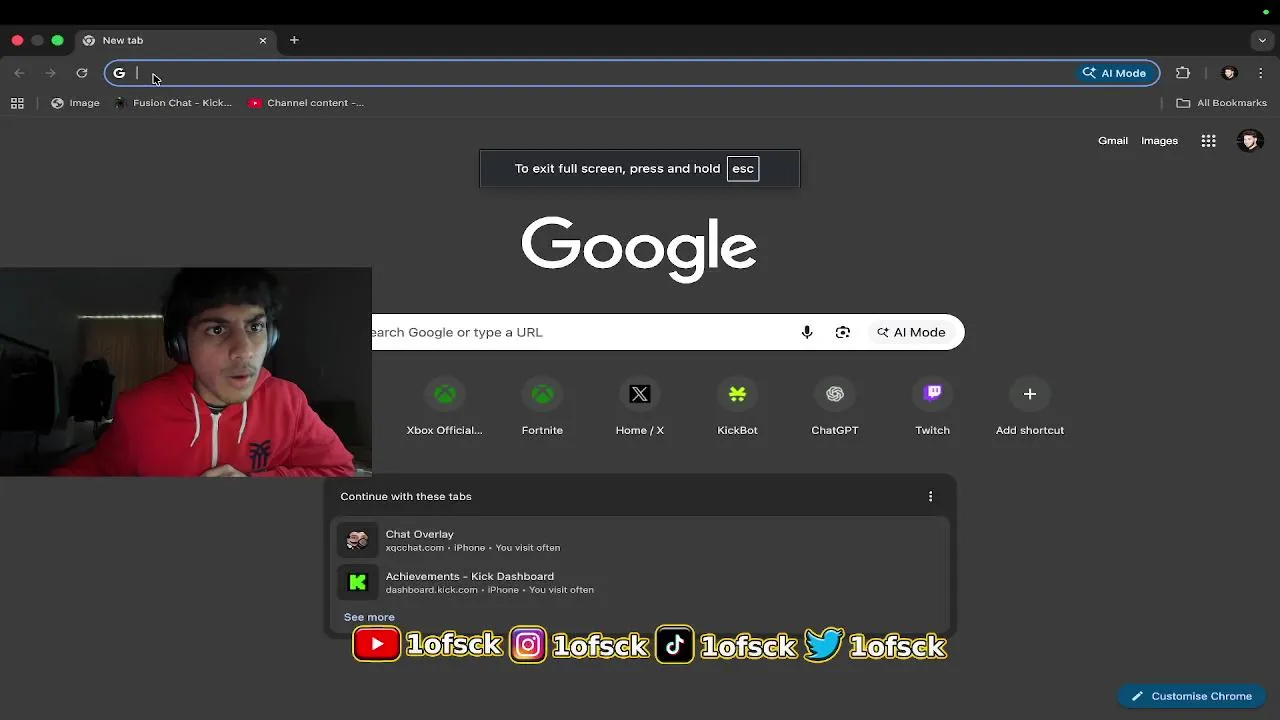Open Google account avatar on page
The height and width of the screenshot is (720, 1280).
(x=1250, y=141)
